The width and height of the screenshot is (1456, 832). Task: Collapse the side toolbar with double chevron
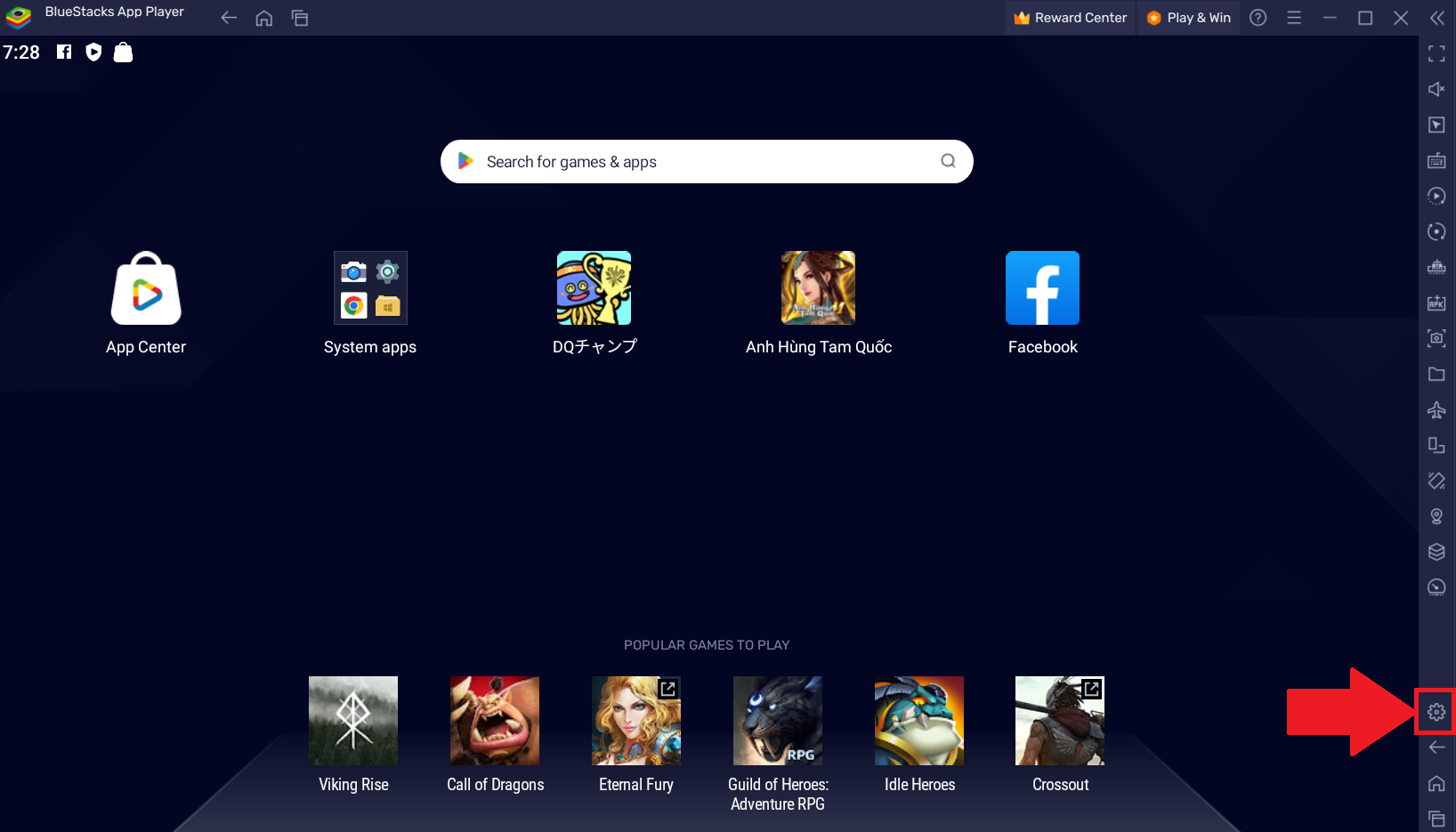click(x=1436, y=18)
